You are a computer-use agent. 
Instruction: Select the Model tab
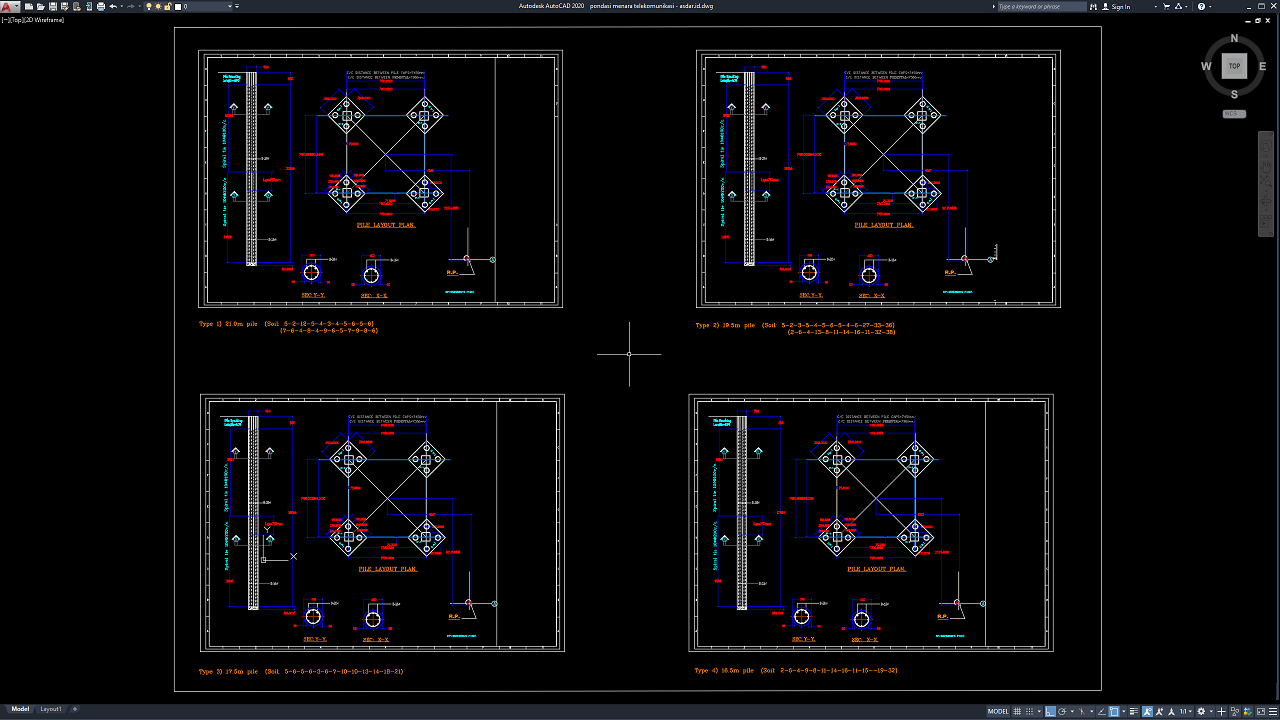point(20,709)
